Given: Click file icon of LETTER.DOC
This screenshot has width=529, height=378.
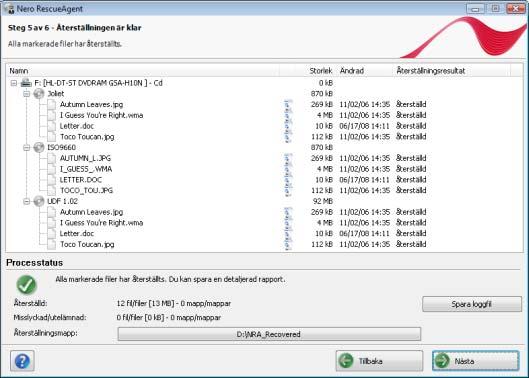Looking at the screenshot, I should click(x=52, y=180).
